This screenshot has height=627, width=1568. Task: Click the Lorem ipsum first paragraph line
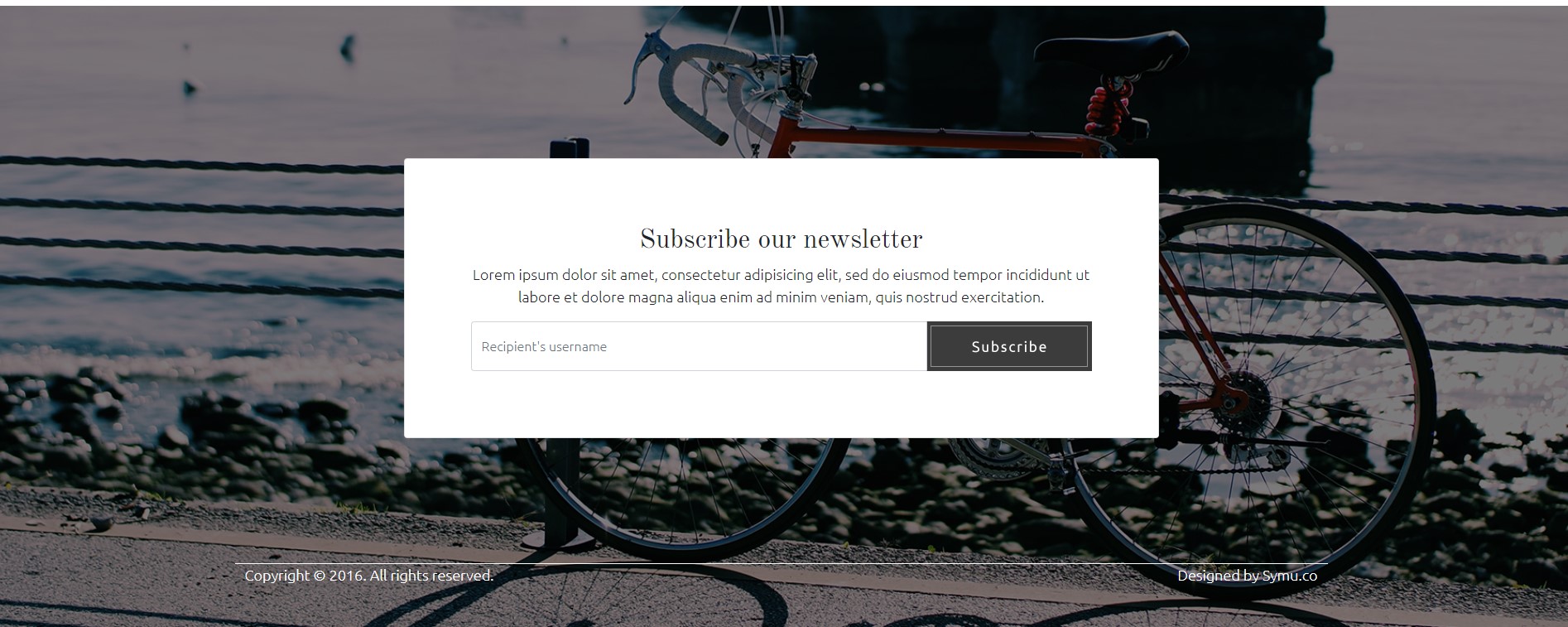tap(781, 274)
